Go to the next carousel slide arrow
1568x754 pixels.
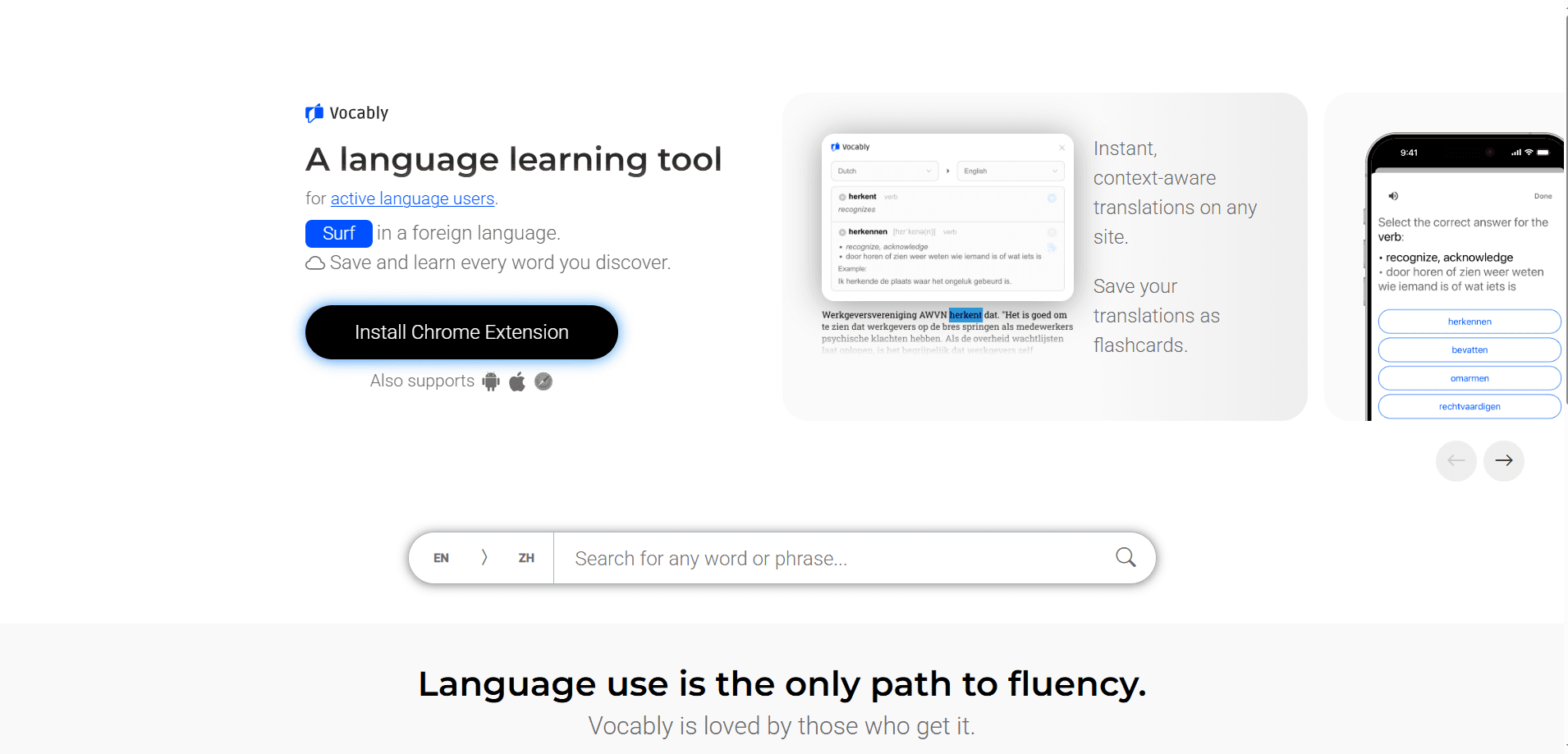click(x=1504, y=460)
